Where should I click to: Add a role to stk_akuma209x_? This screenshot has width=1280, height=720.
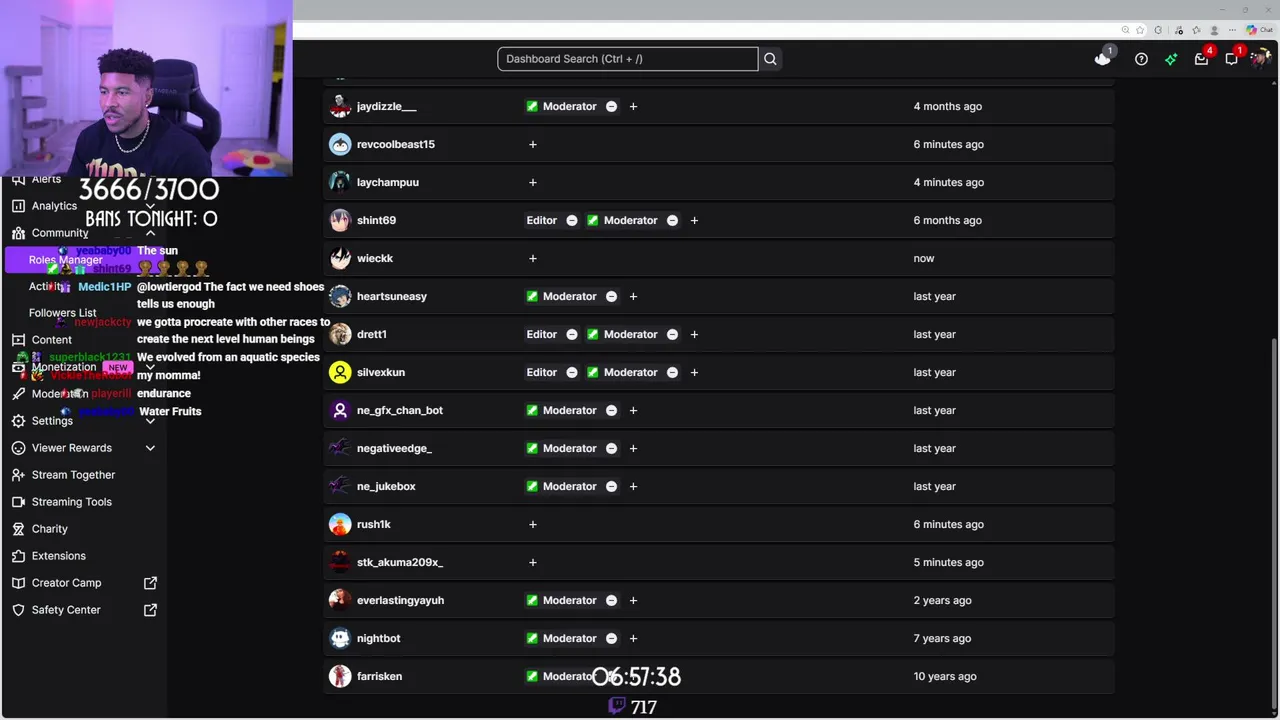[533, 562]
